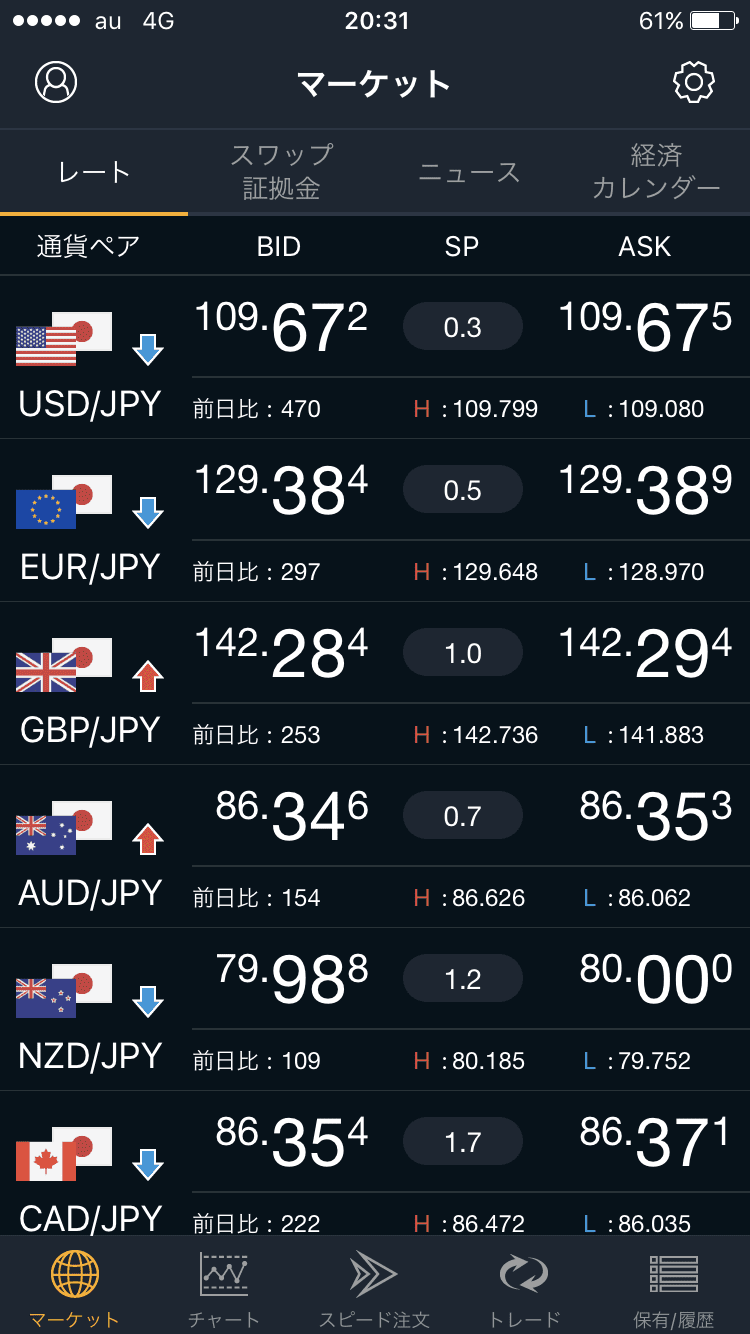
Task: Tap the マーケット globe icon
Action: [75, 1275]
